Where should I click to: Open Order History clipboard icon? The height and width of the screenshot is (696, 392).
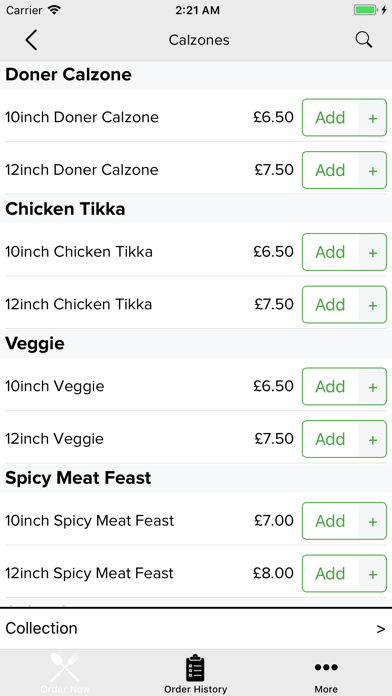[195, 668]
